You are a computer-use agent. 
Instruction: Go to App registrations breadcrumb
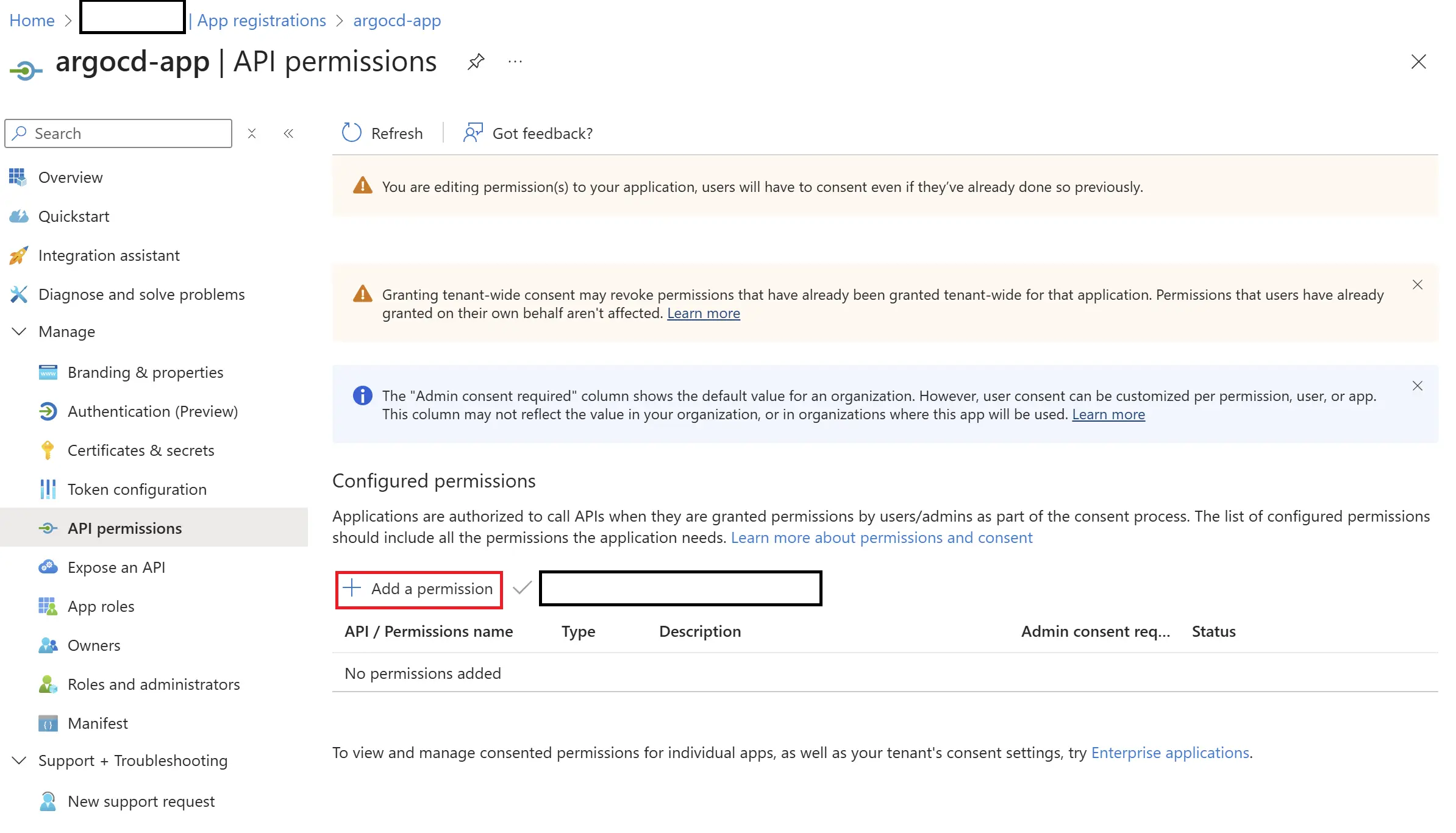262,20
